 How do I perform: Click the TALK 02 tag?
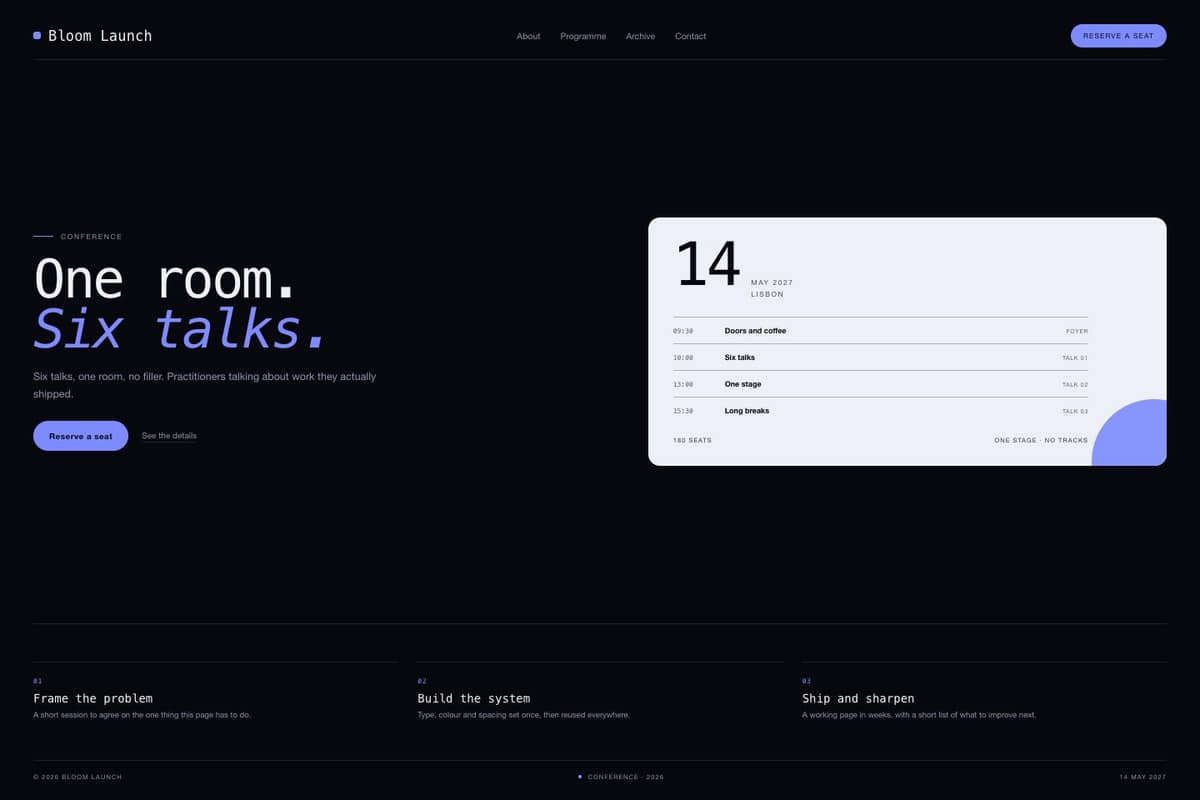pyautogui.click(x=1075, y=385)
